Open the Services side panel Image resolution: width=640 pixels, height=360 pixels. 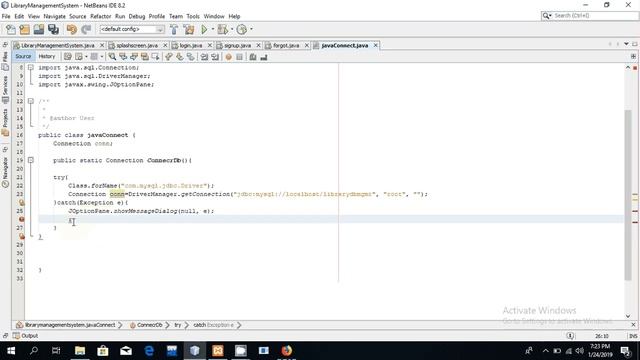click(x=5, y=90)
